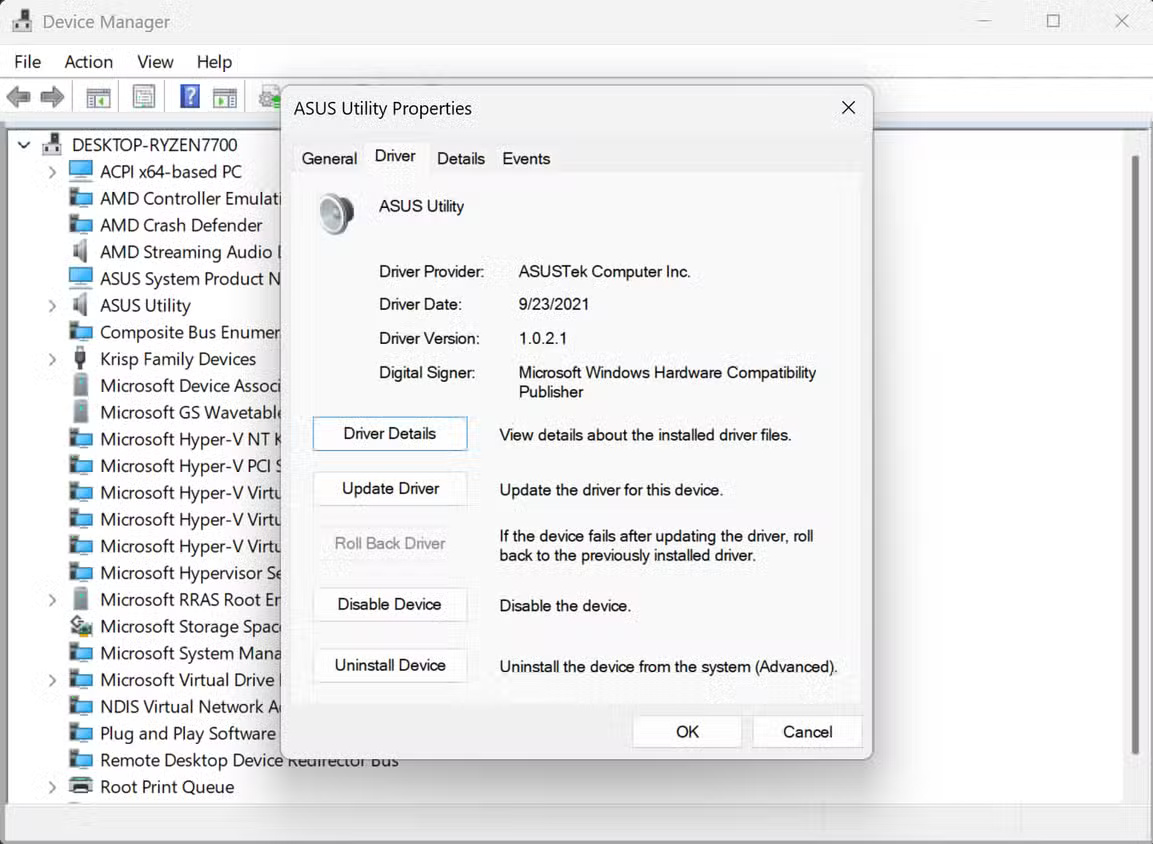Switch to the Details tab

point(461,158)
